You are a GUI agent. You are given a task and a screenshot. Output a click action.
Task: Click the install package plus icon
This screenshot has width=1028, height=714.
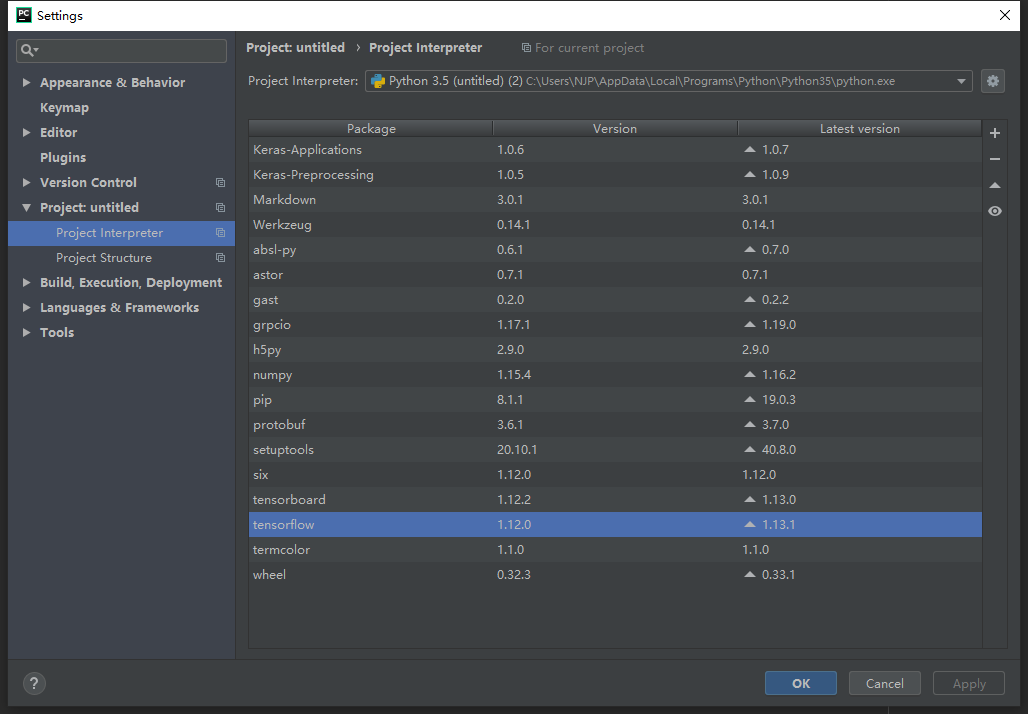tap(995, 133)
